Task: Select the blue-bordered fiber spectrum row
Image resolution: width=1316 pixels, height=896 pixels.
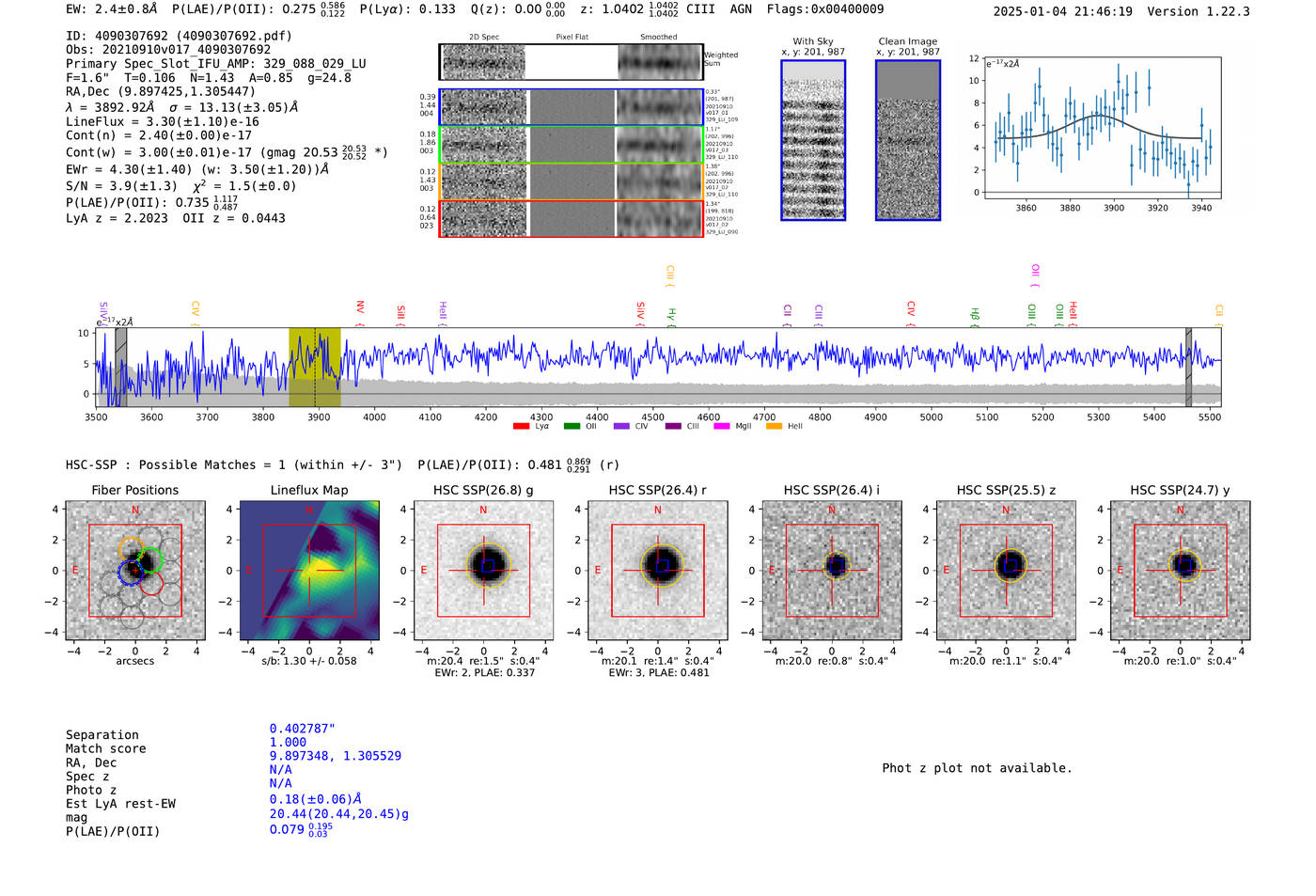Action: click(571, 107)
